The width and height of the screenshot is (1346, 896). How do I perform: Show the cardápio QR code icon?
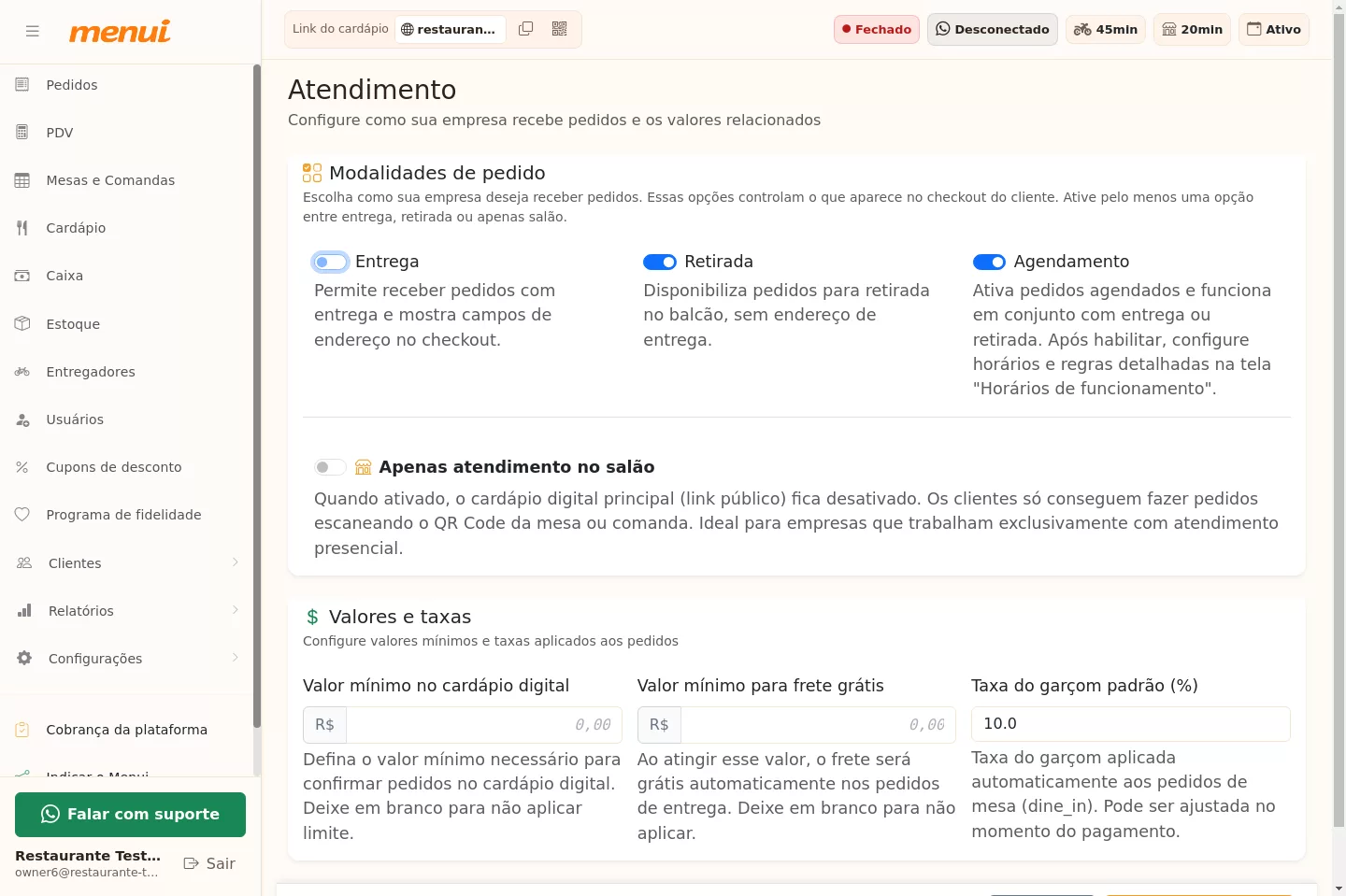560,29
